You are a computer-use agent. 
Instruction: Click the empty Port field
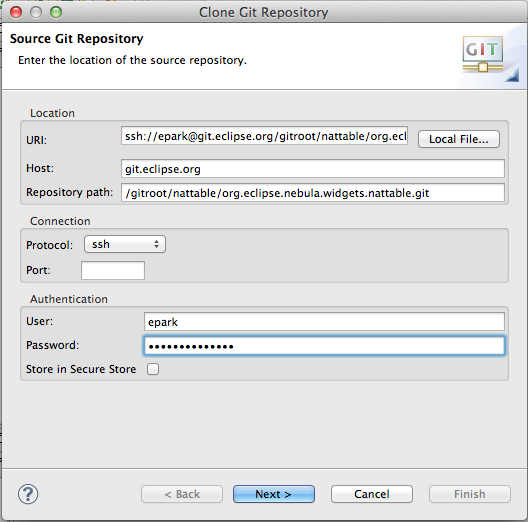pos(113,270)
